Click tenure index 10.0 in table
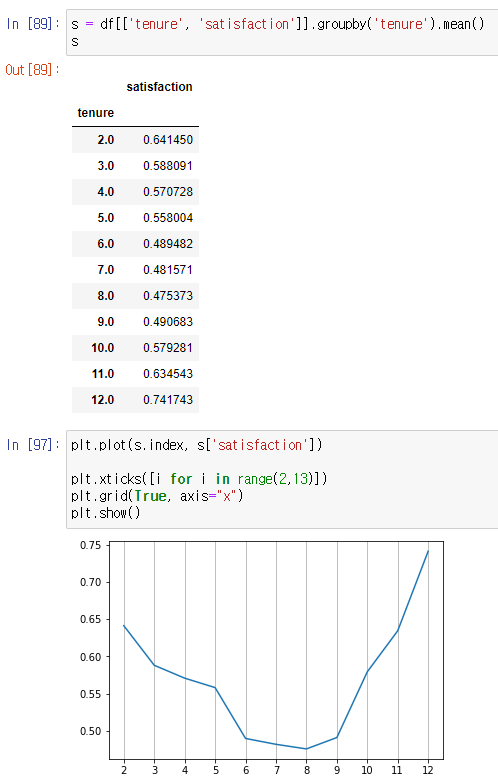The width and height of the screenshot is (498, 781). coord(103,348)
